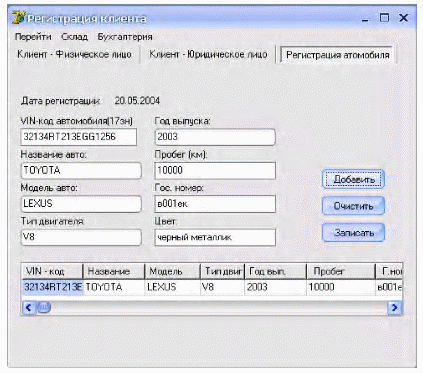
Task: Maximize the Регистрация клиента window
Action: 384,18
